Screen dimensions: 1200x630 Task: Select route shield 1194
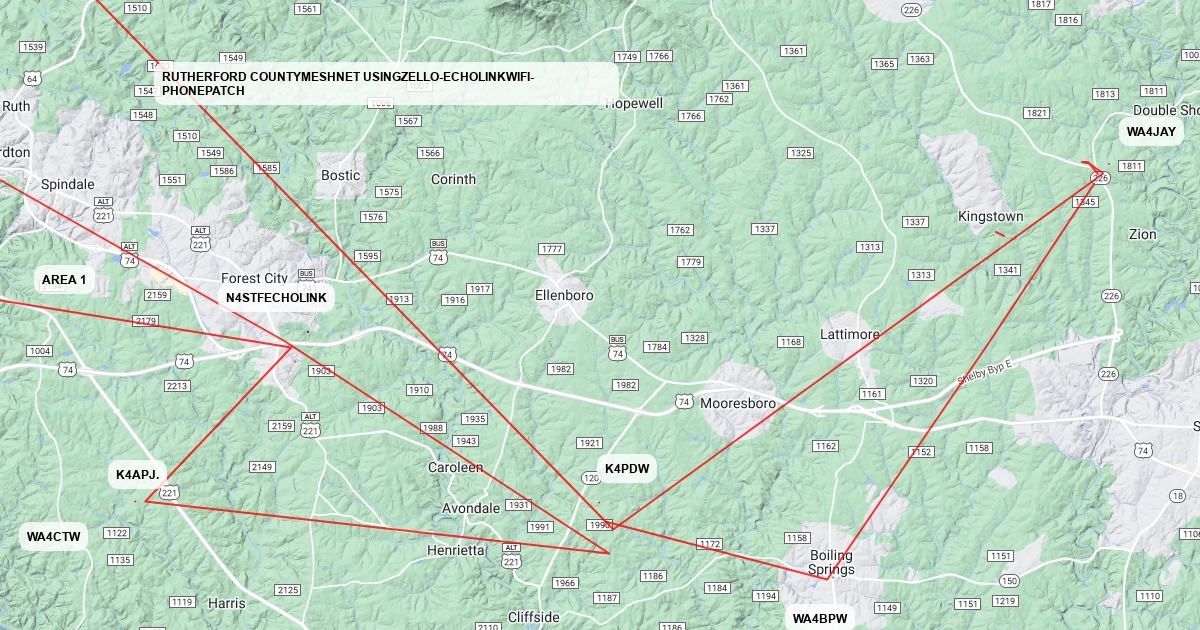[x=765, y=596]
